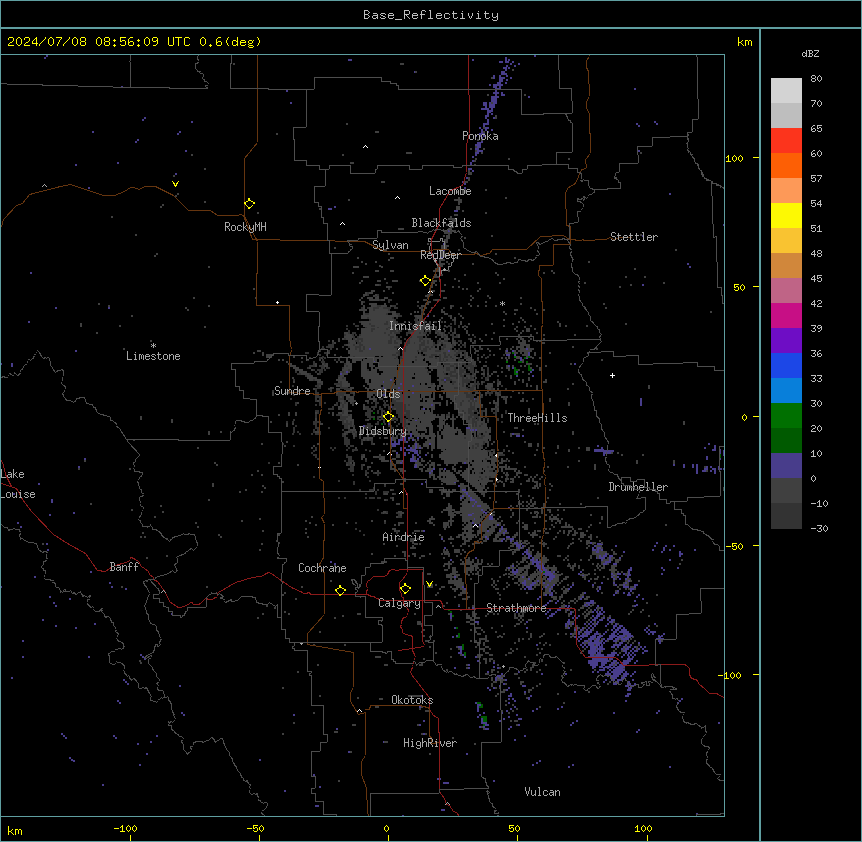
Task: Select the Sylvan label
Action: point(390,245)
